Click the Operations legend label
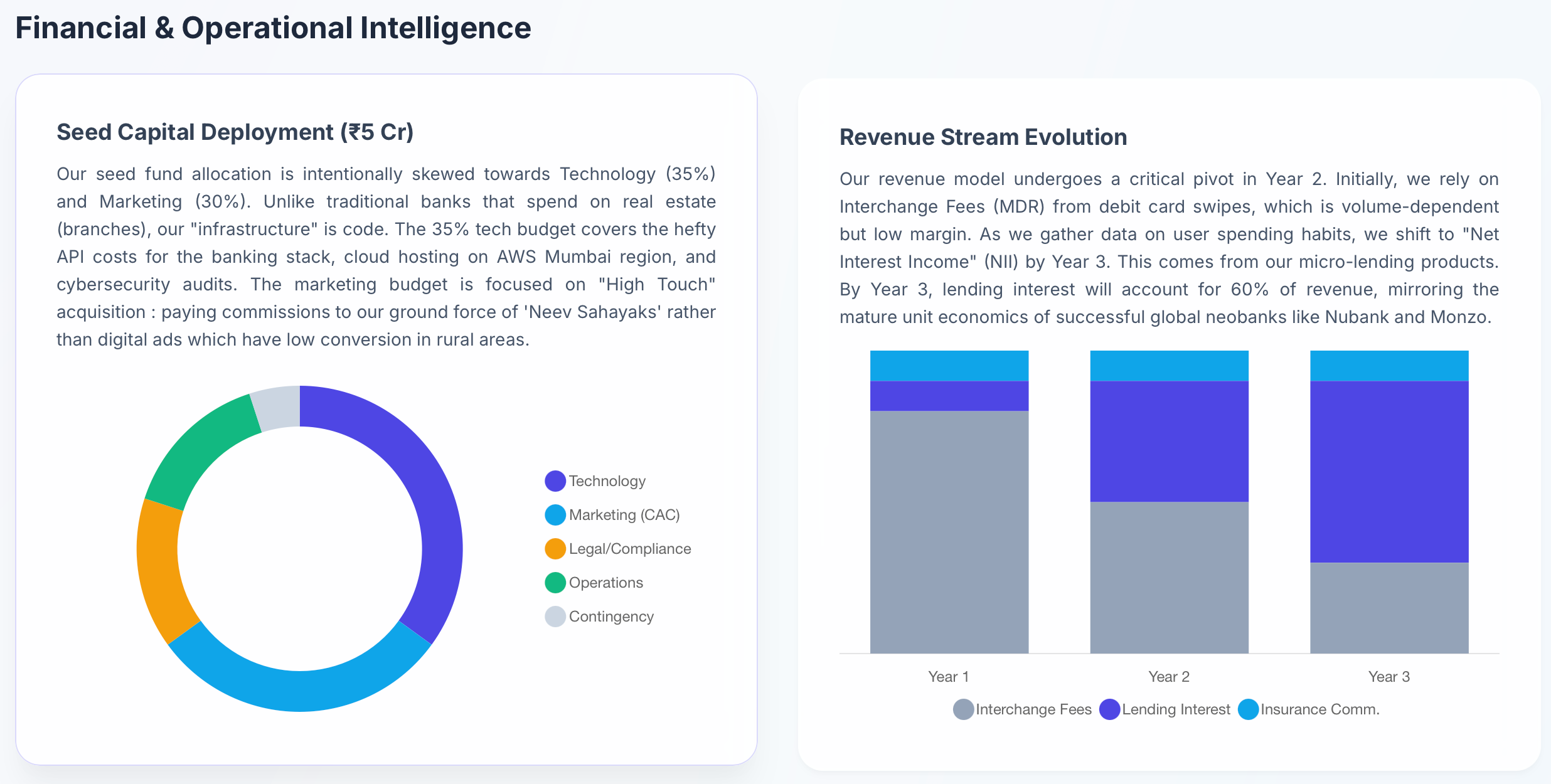Viewport: 1551px width, 784px height. [x=605, y=583]
